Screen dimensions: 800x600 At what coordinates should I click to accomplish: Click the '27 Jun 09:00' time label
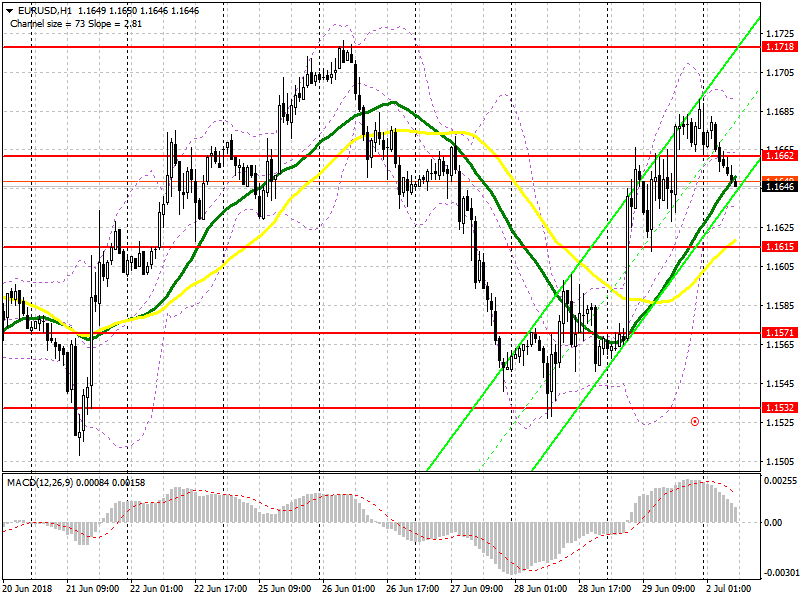[x=477, y=588]
